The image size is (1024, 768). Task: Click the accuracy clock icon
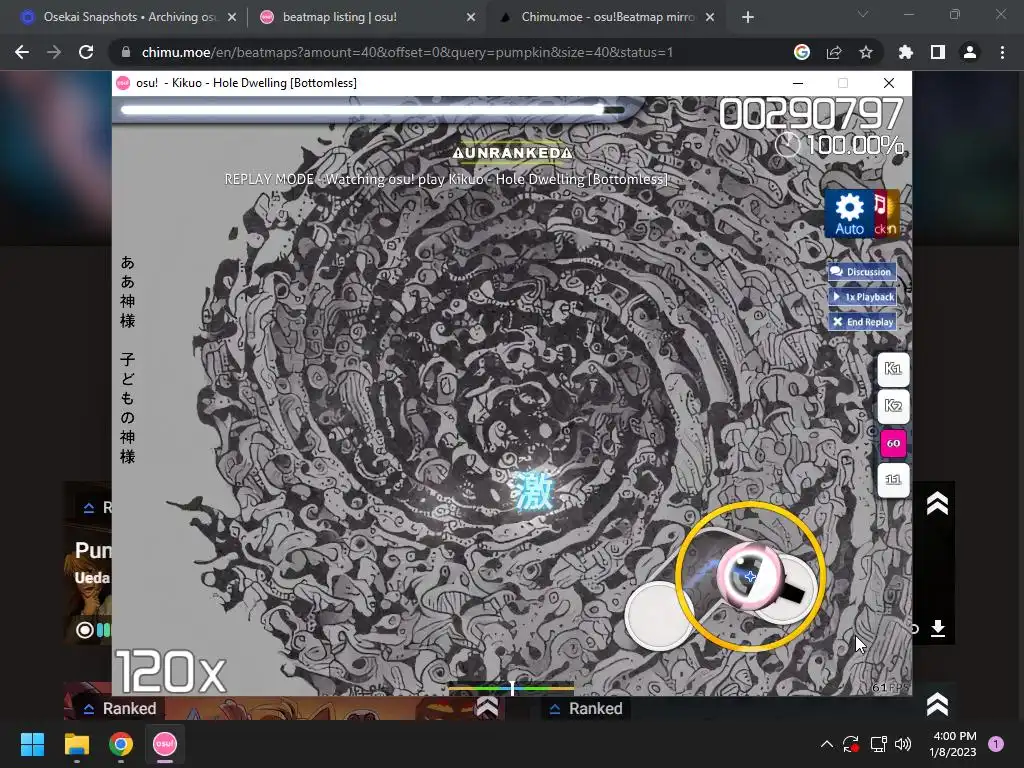[x=787, y=144]
